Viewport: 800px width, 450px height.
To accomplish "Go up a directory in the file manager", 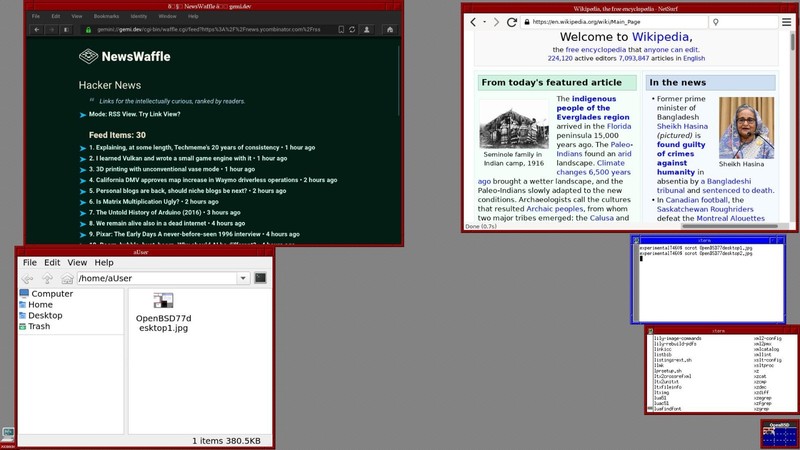I will point(47,278).
